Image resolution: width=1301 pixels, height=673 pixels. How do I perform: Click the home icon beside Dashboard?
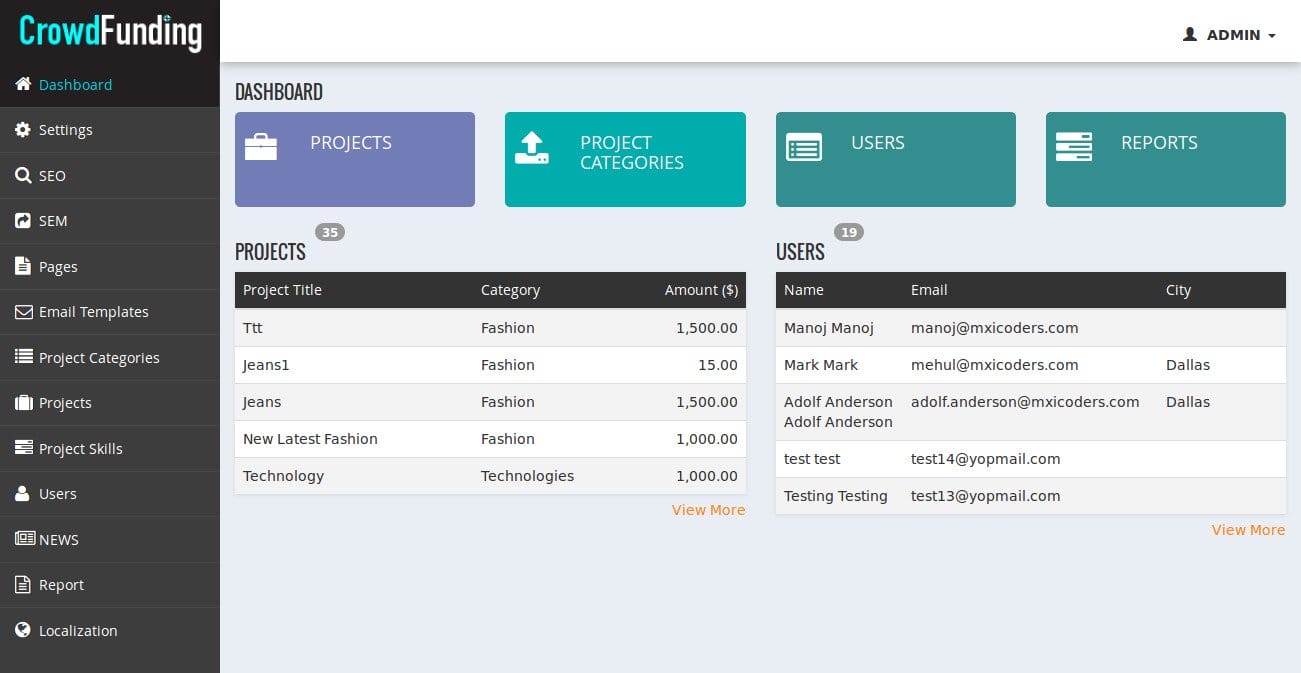pos(23,85)
